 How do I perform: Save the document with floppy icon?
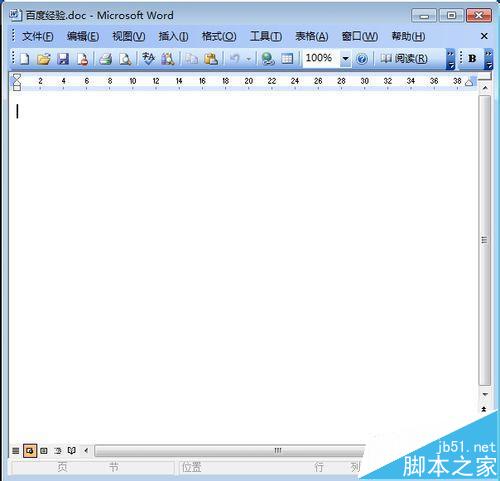pos(63,59)
